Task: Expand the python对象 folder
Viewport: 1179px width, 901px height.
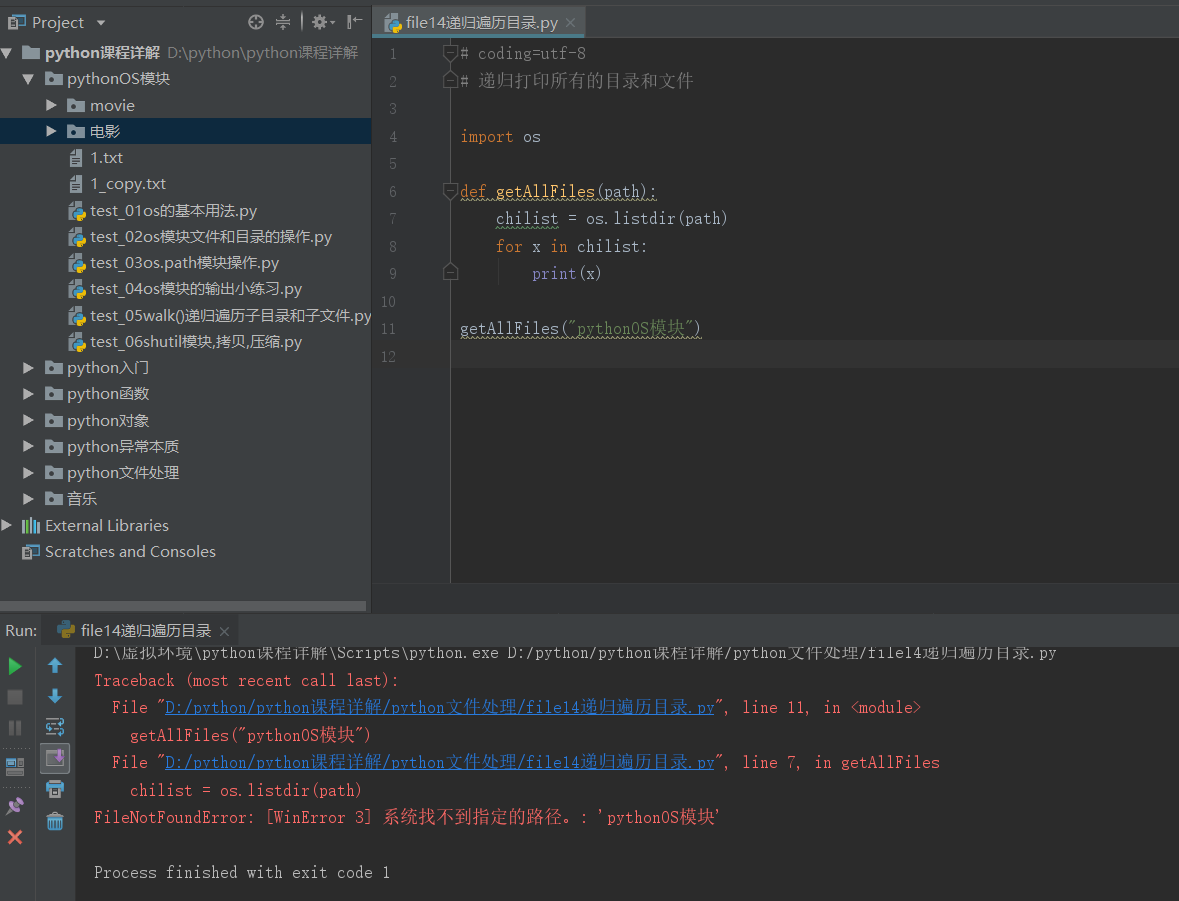Action: tap(29, 420)
